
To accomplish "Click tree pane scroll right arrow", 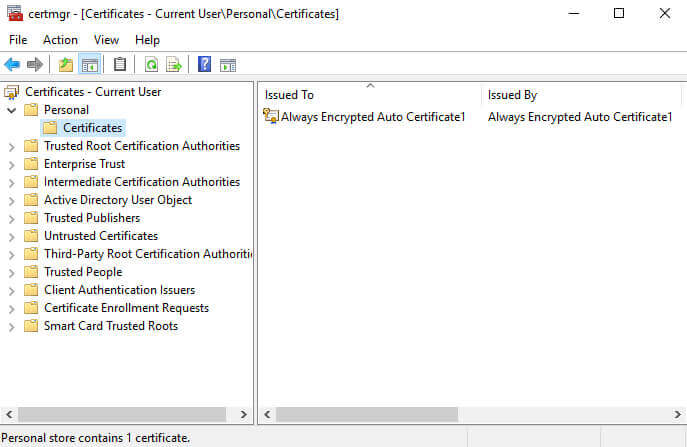I will pyautogui.click(x=244, y=414).
